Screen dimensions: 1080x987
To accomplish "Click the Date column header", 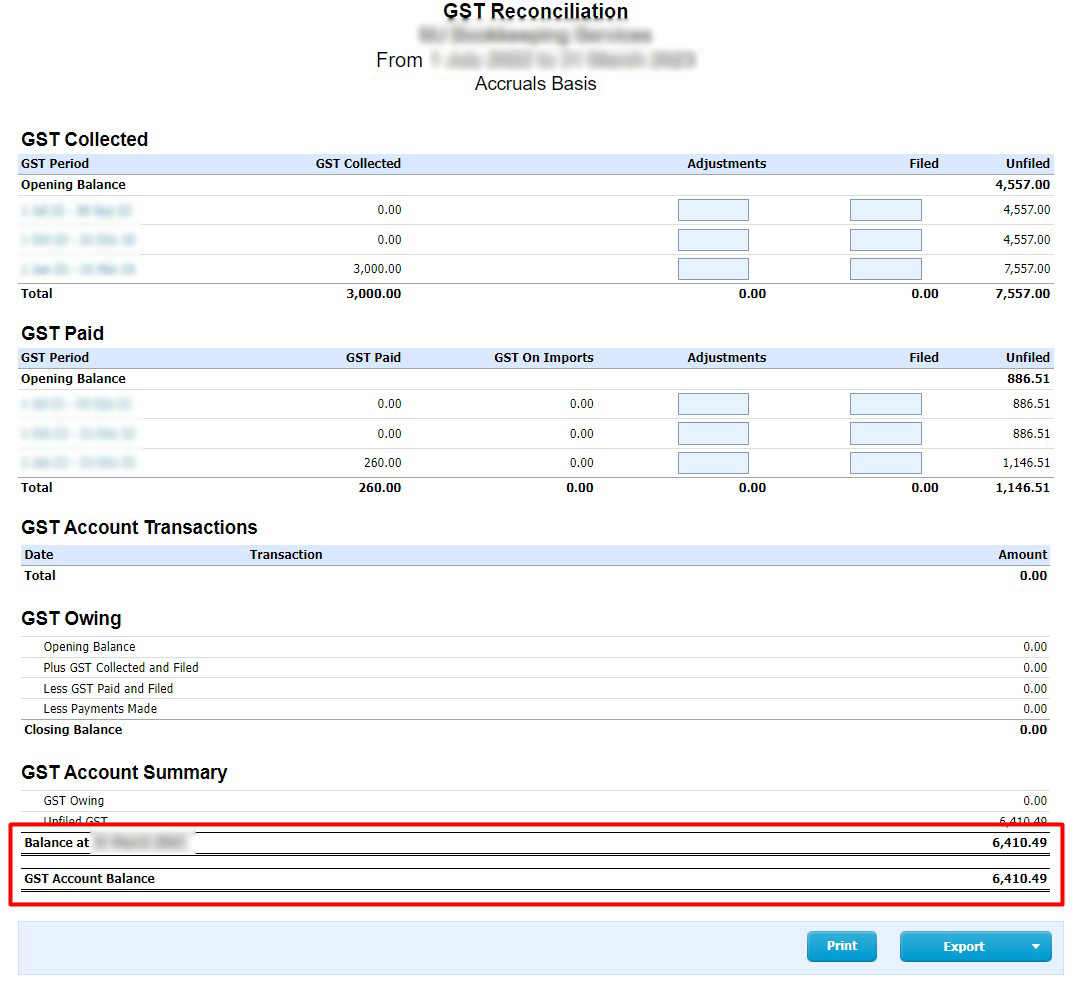I will coord(39,554).
